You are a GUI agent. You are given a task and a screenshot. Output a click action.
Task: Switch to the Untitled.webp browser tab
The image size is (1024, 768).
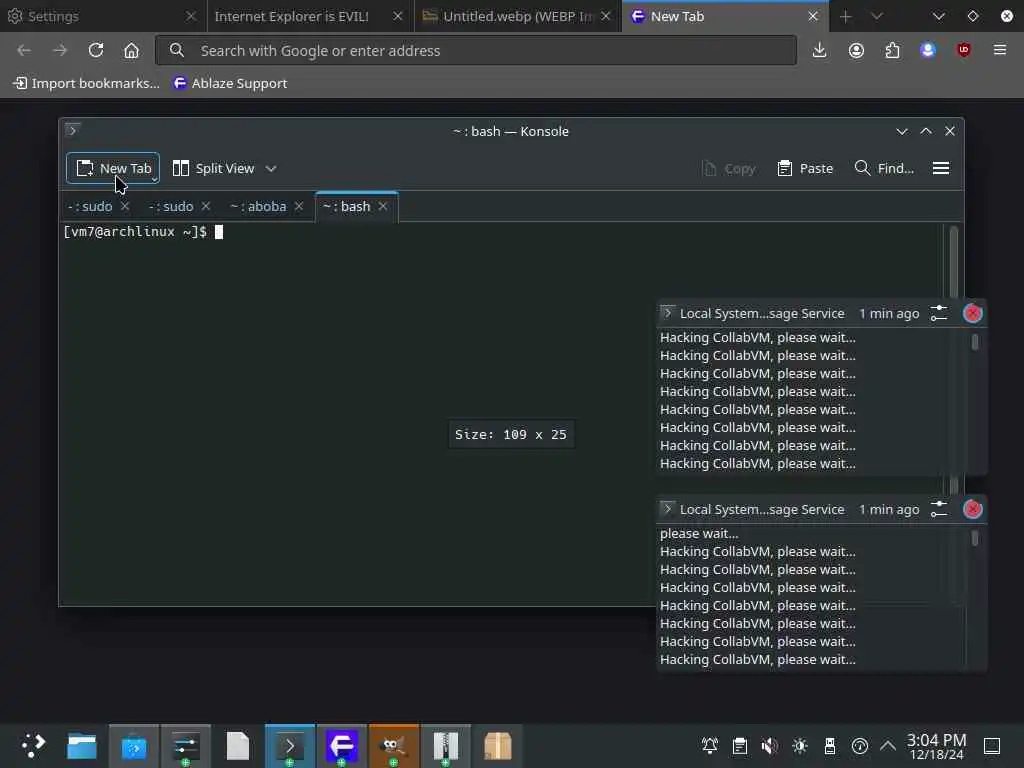(x=517, y=16)
